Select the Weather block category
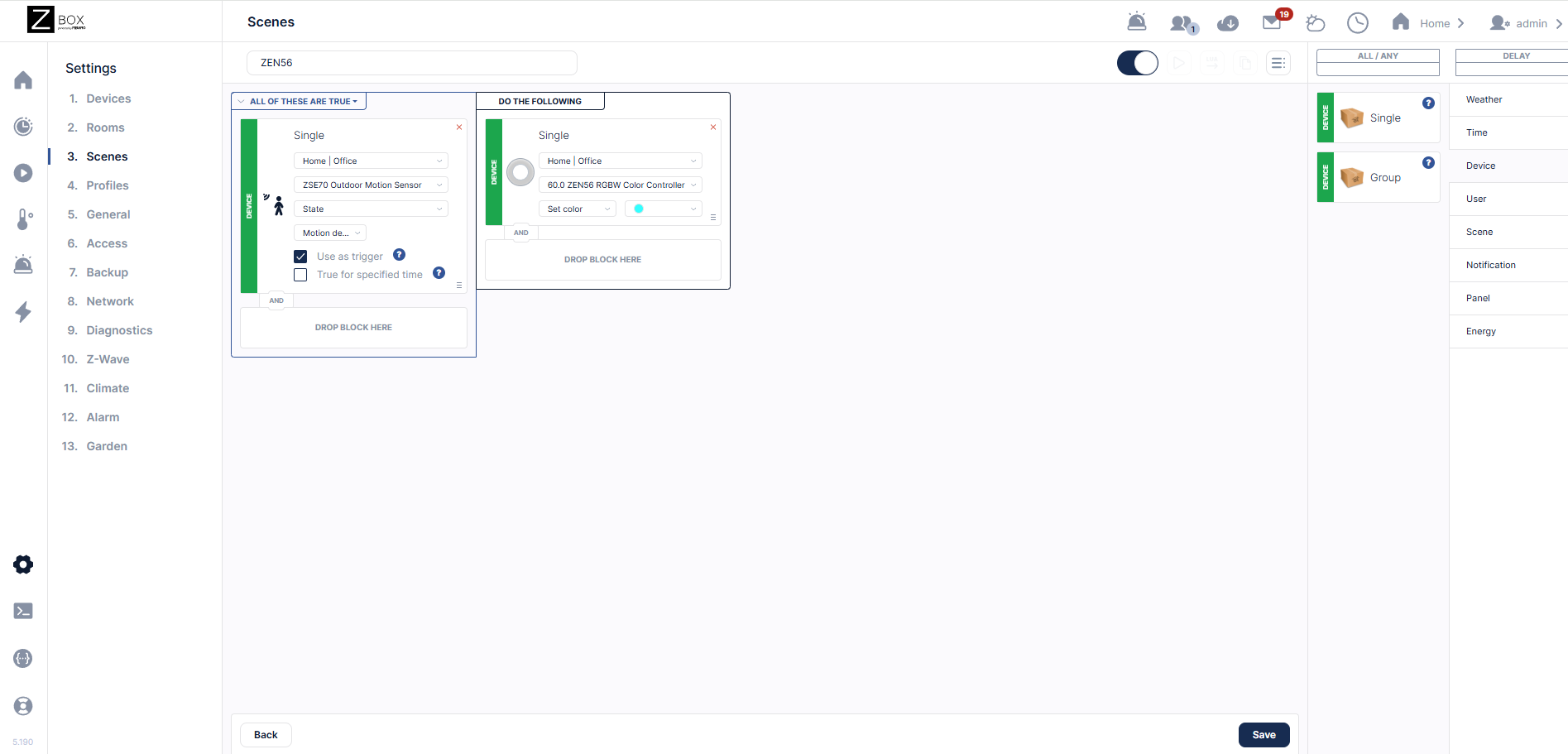Screen dimensions: 1568x754 tap(1508, 99)
